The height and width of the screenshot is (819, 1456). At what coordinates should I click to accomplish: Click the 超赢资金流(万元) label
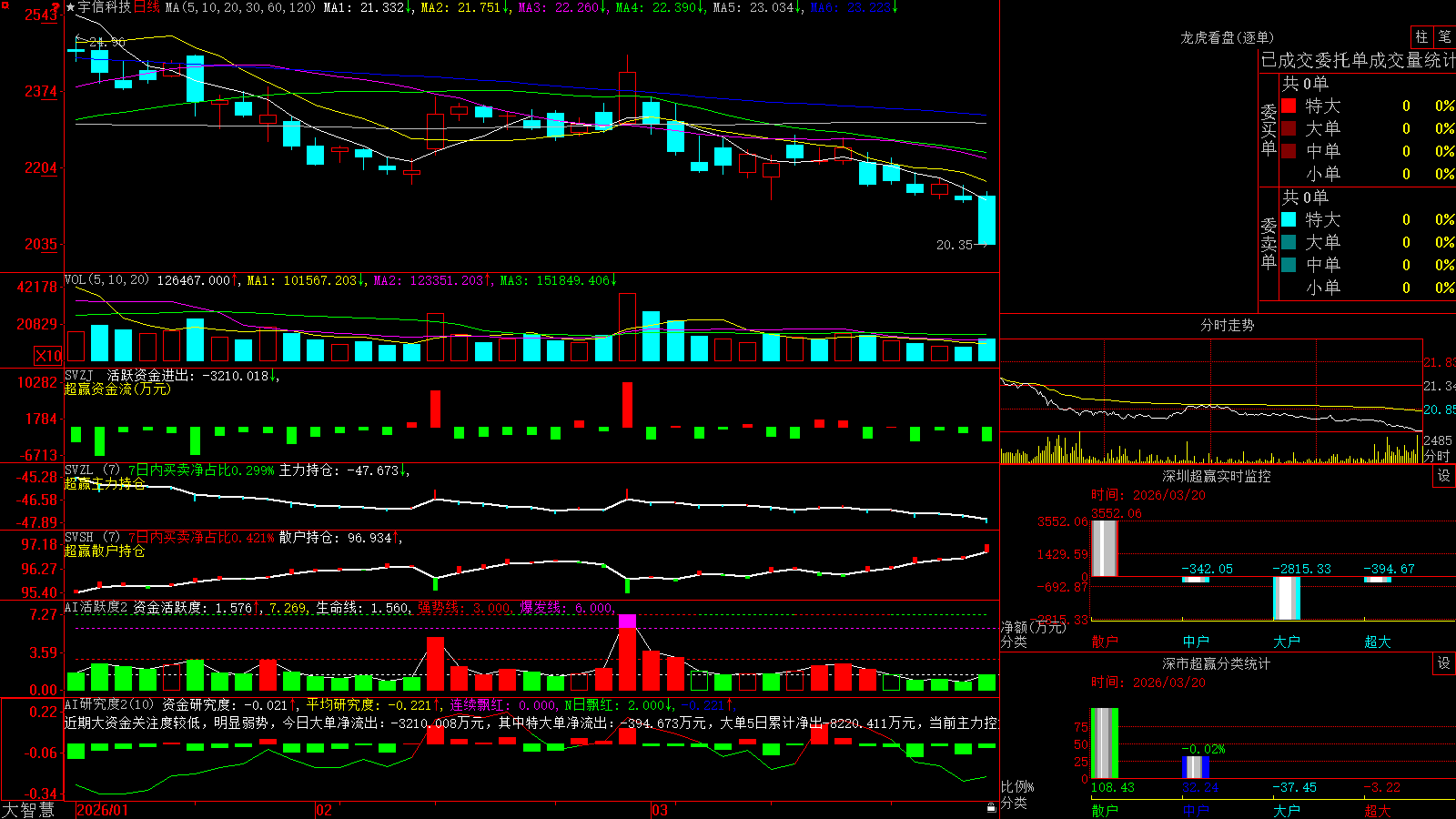pyautogui.click(x=117, y=389)
